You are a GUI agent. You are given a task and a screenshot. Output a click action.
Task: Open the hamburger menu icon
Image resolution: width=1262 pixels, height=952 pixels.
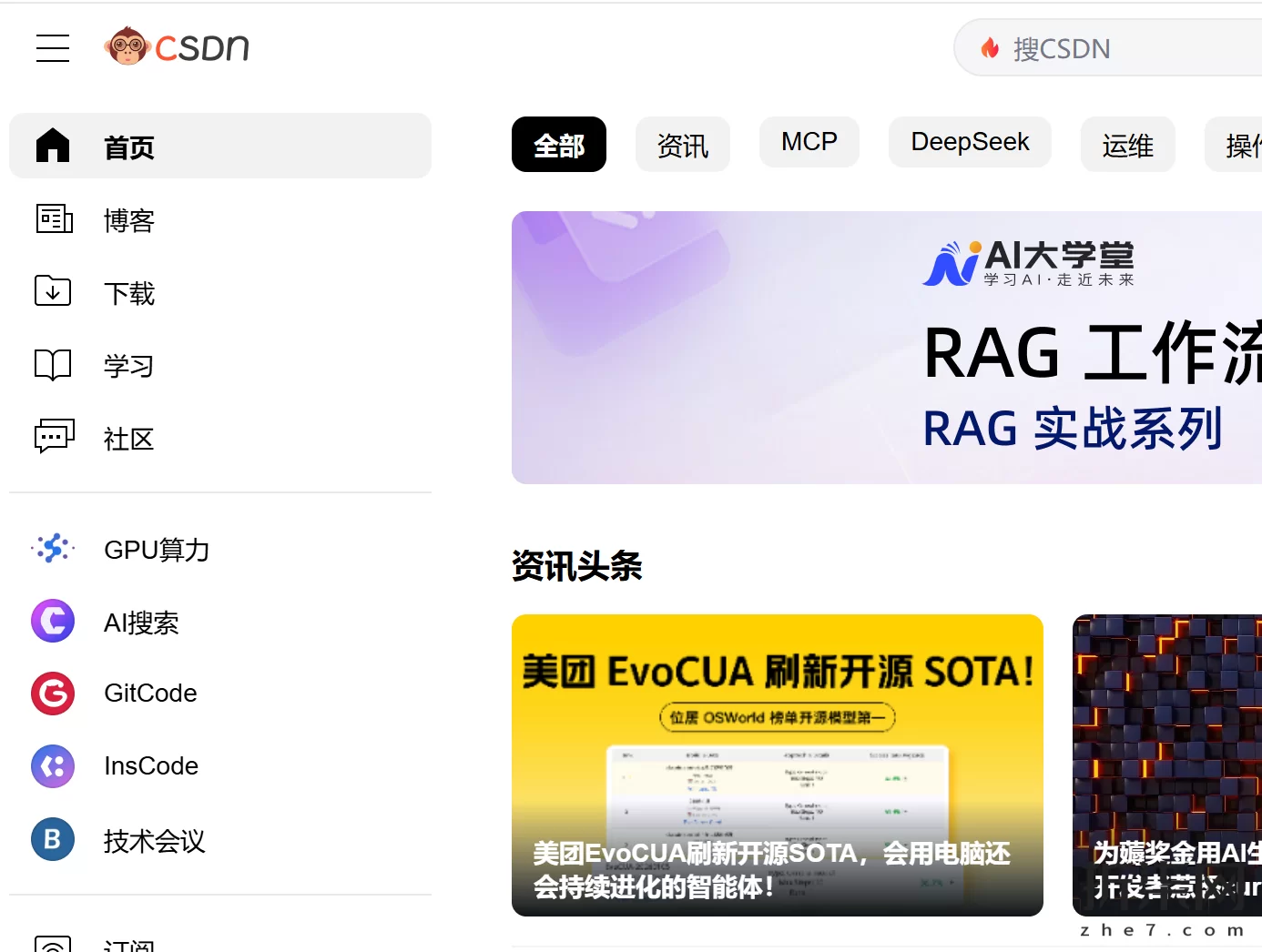coord(53,48)
